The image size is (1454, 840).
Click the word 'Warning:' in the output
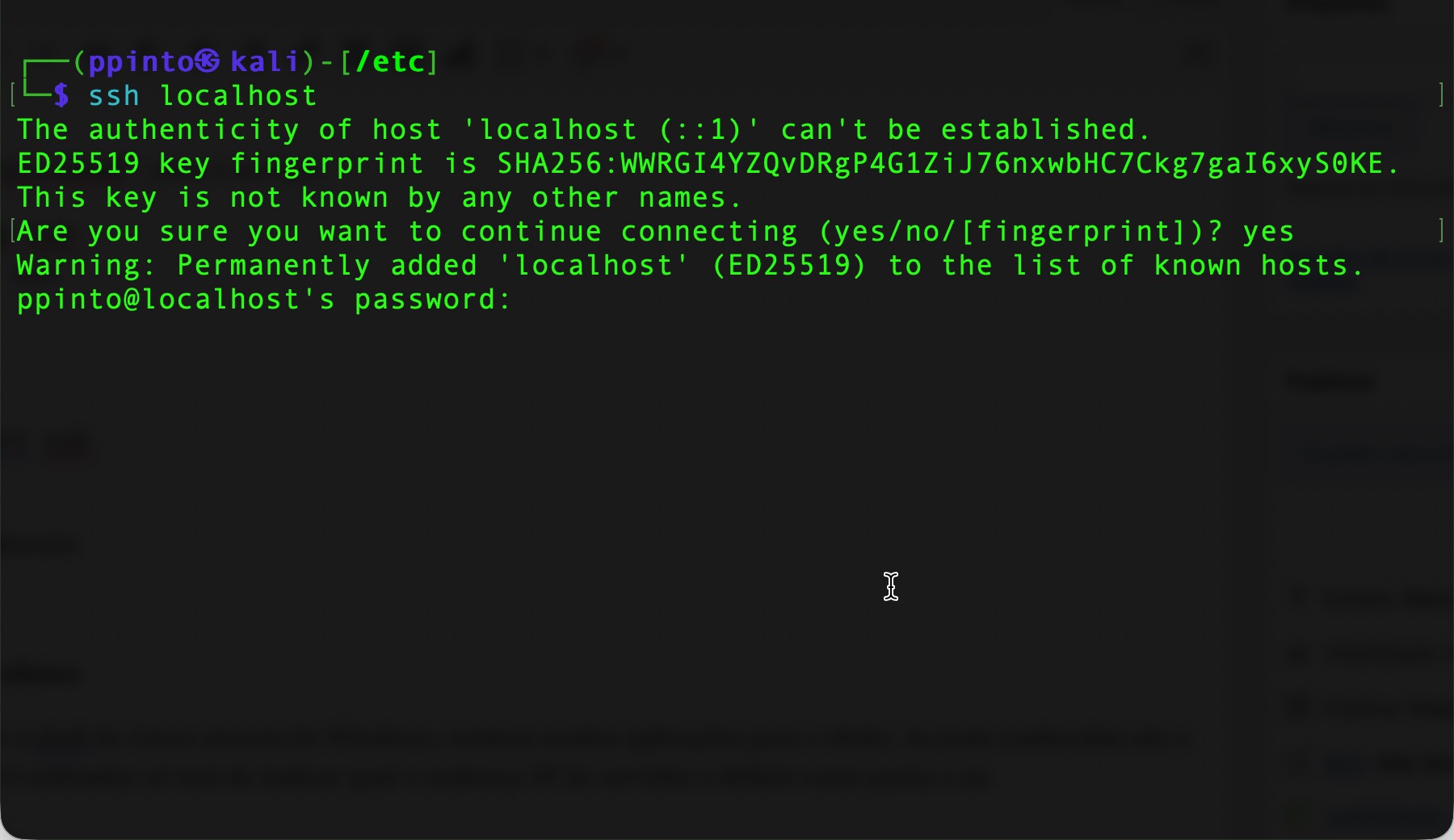(x=85, y=266)
